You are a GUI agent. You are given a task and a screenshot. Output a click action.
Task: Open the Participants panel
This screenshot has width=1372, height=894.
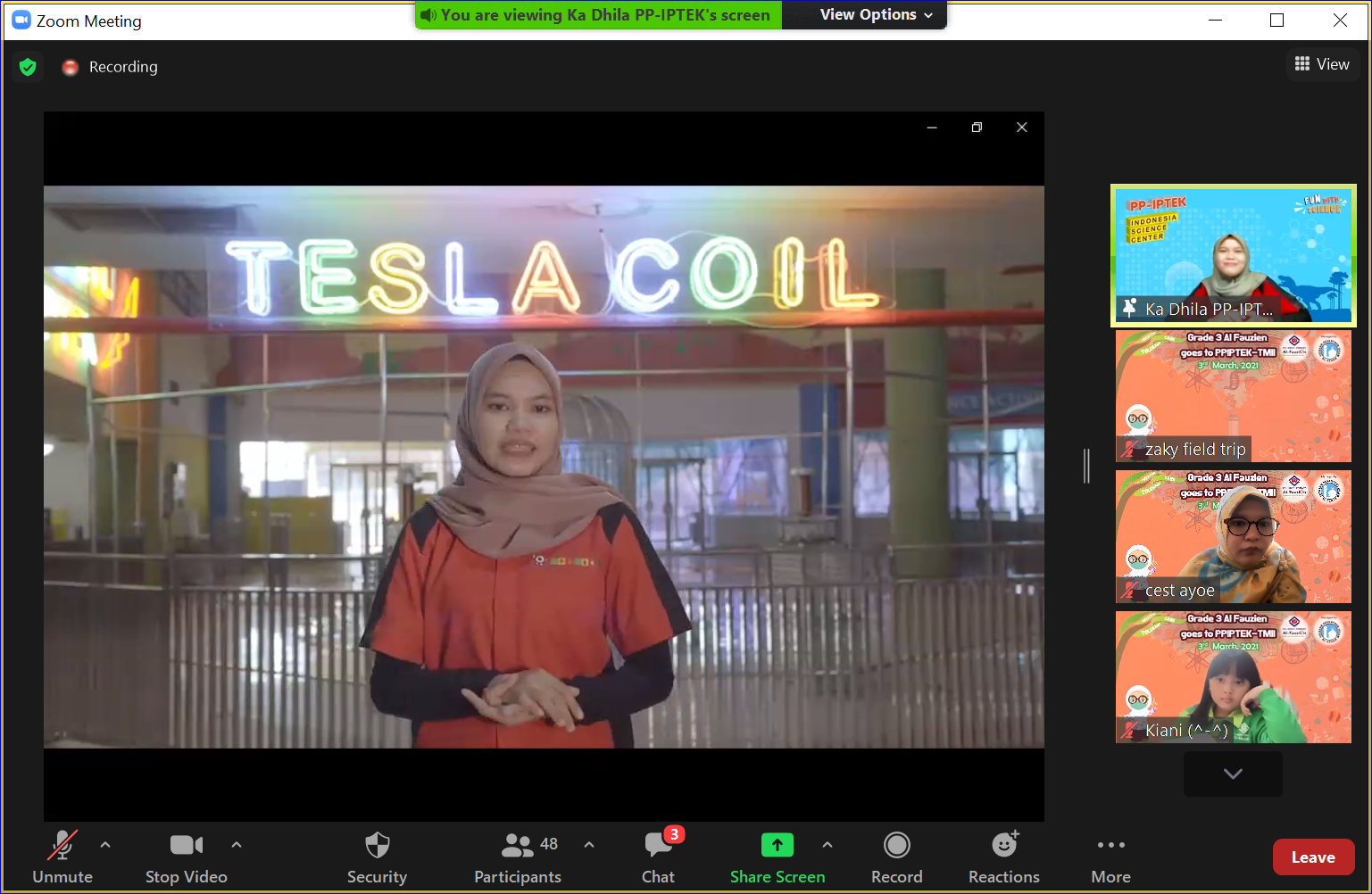(518, 857)
